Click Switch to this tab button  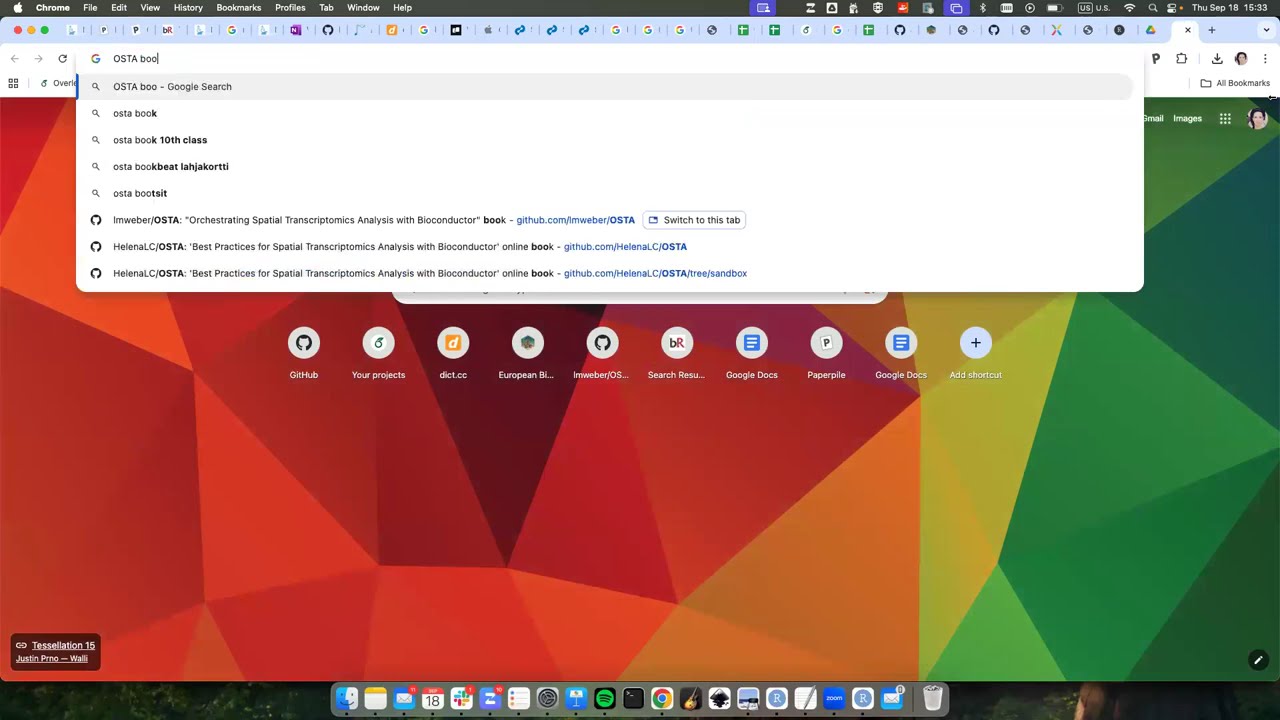(x=694, y=220)
